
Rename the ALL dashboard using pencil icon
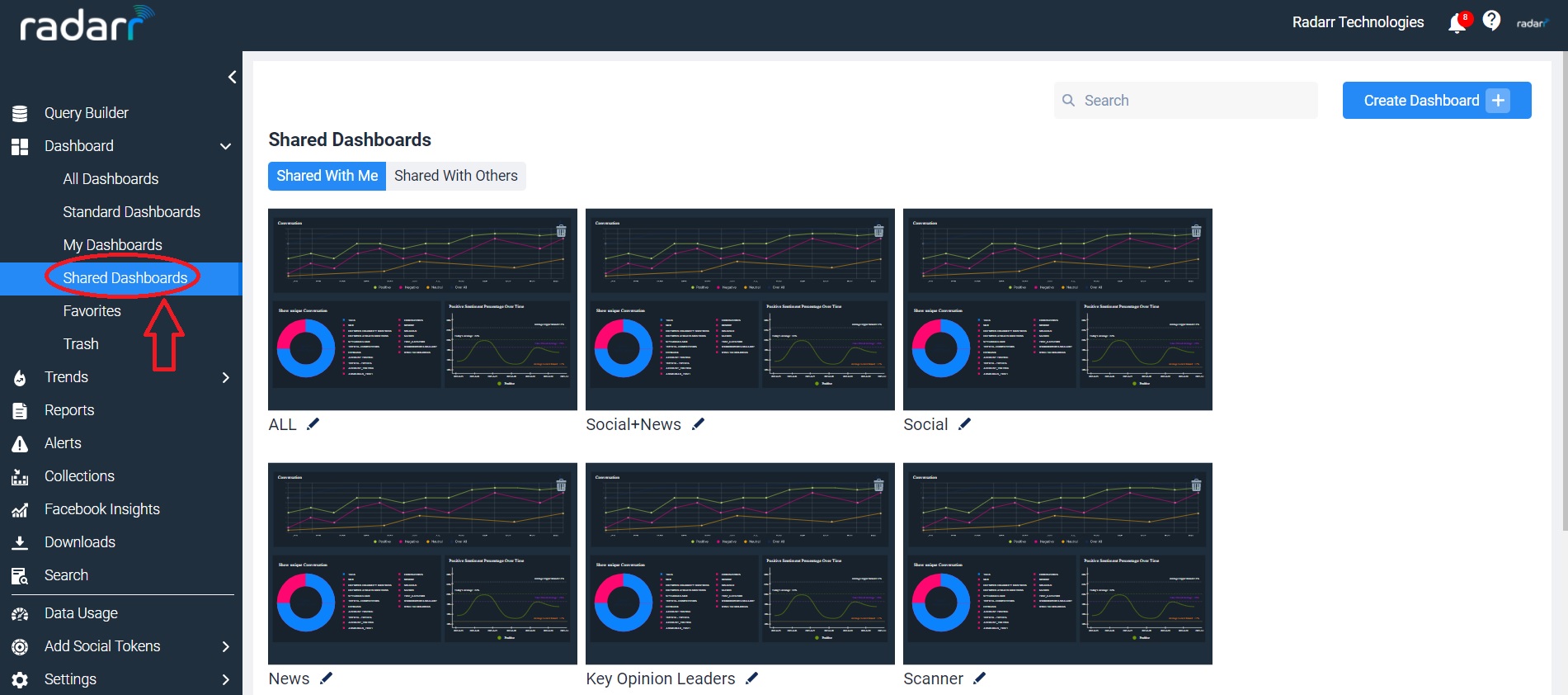[x=313, y=424]
